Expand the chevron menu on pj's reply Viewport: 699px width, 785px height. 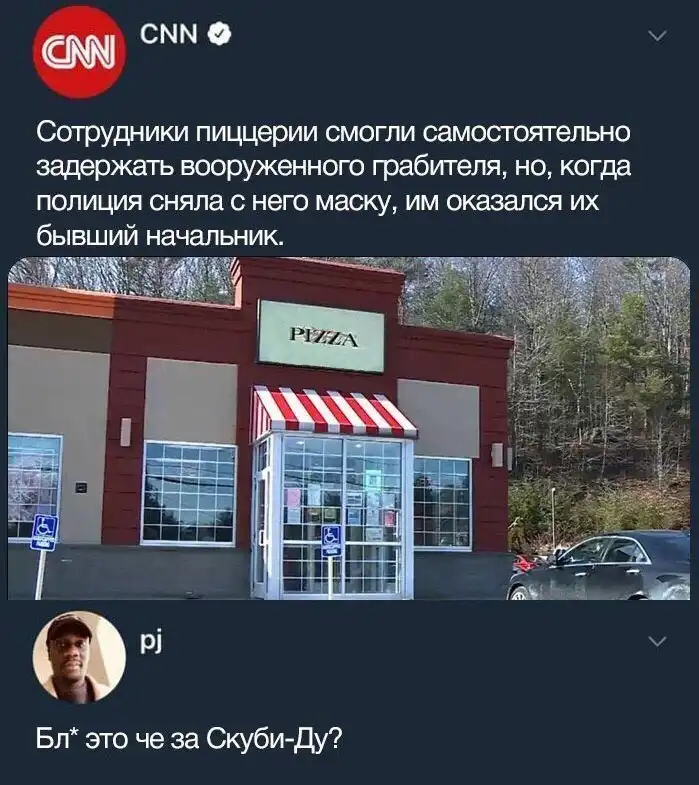(657, 641)
